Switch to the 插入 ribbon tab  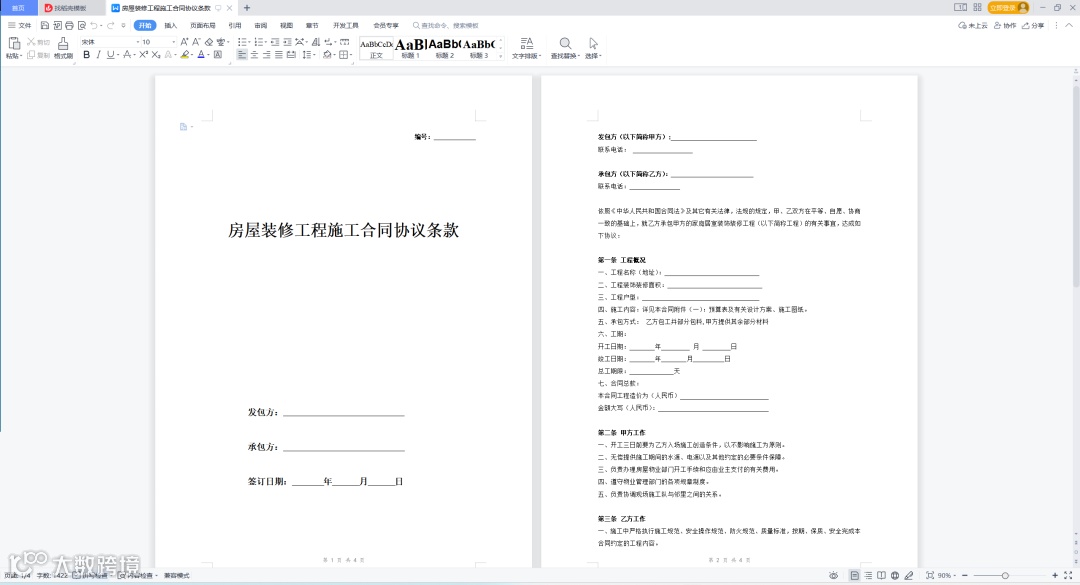[171, 25]
